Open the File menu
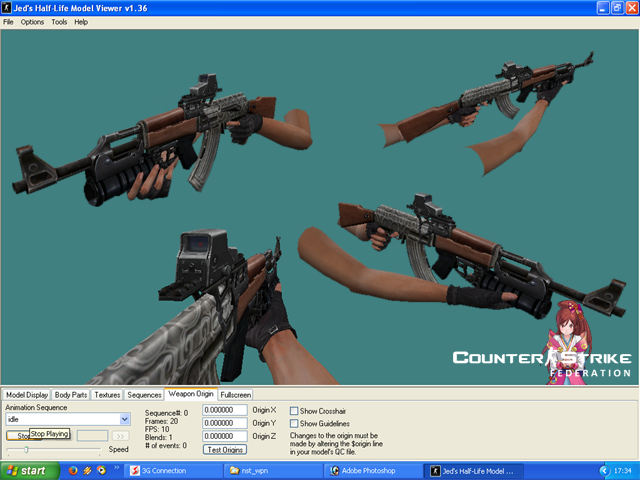The image size is (640, 480). pos(8,22)
